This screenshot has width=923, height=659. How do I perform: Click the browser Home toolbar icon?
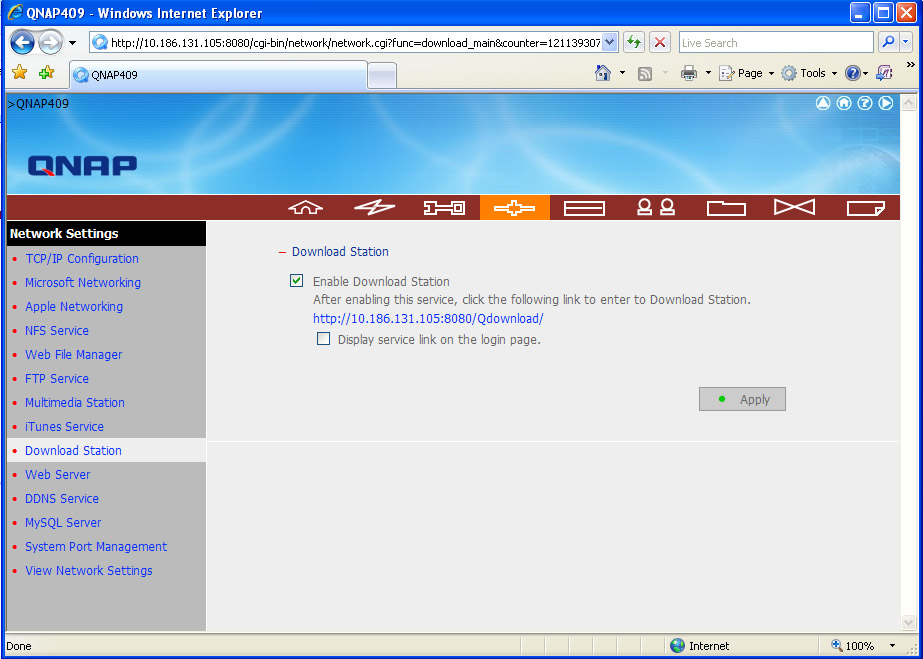[603, 72]
